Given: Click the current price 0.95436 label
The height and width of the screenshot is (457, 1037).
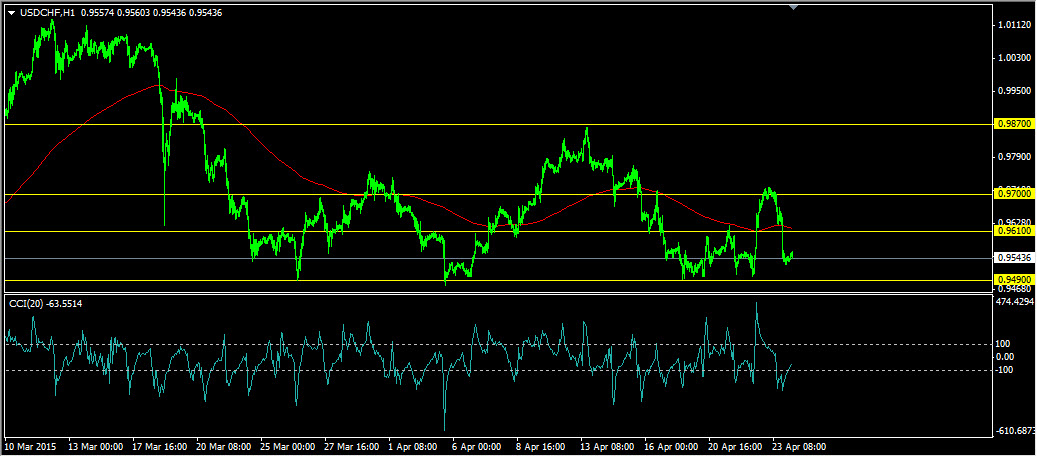Looking at the screenshot, I should coord(1013,257).
